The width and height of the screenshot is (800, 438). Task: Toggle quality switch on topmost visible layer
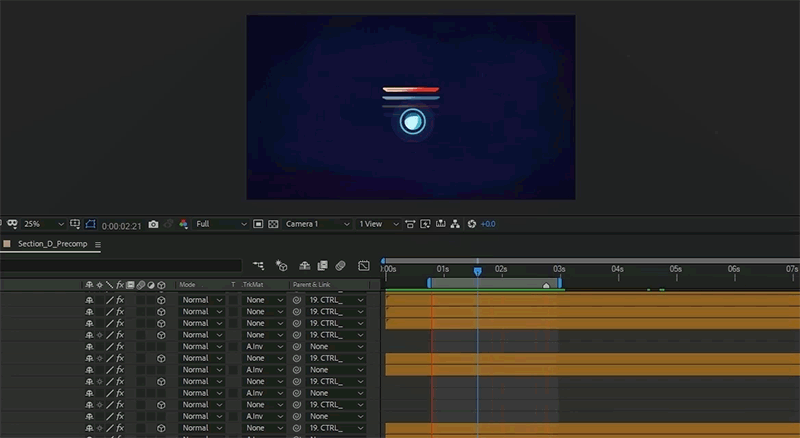pyautogui.click(x=110, y=300)
